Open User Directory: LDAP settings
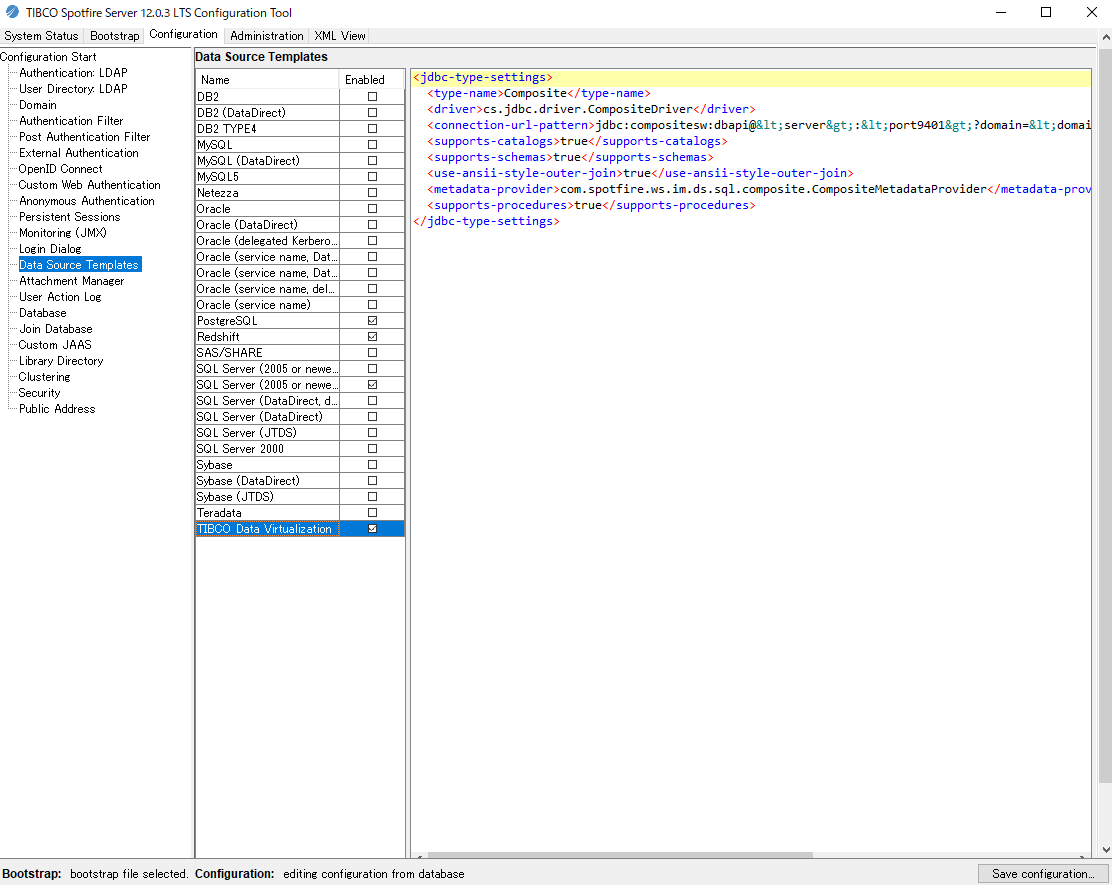The width and height of the screenshot is (1112, 885). point(73,89)
